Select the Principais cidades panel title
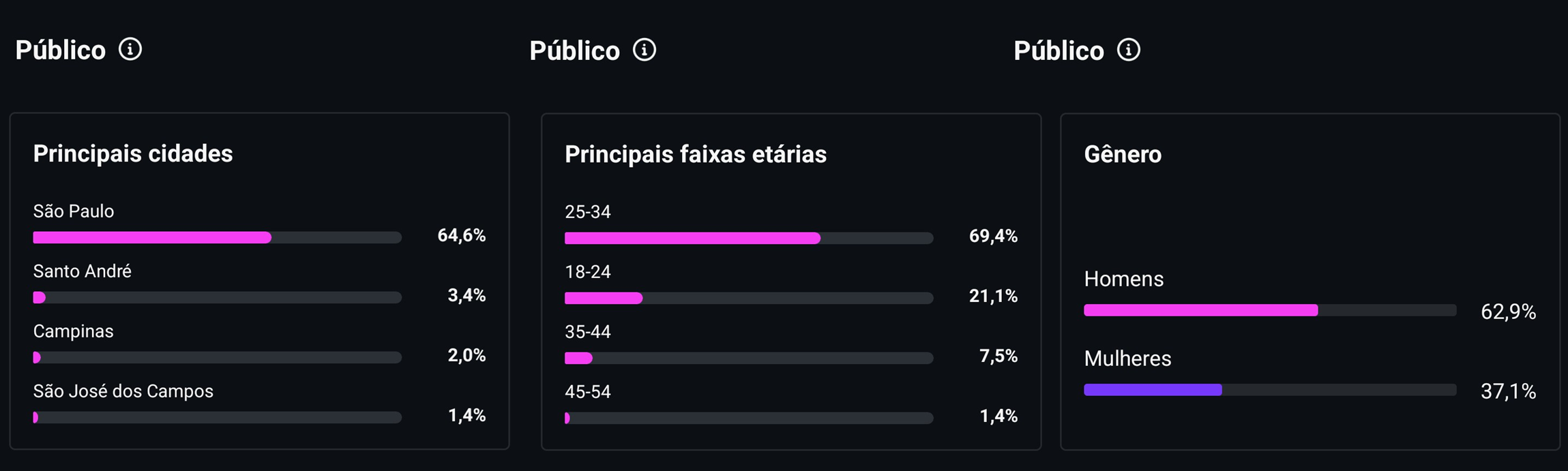1568x471 pixels. [x=132, y=154]
